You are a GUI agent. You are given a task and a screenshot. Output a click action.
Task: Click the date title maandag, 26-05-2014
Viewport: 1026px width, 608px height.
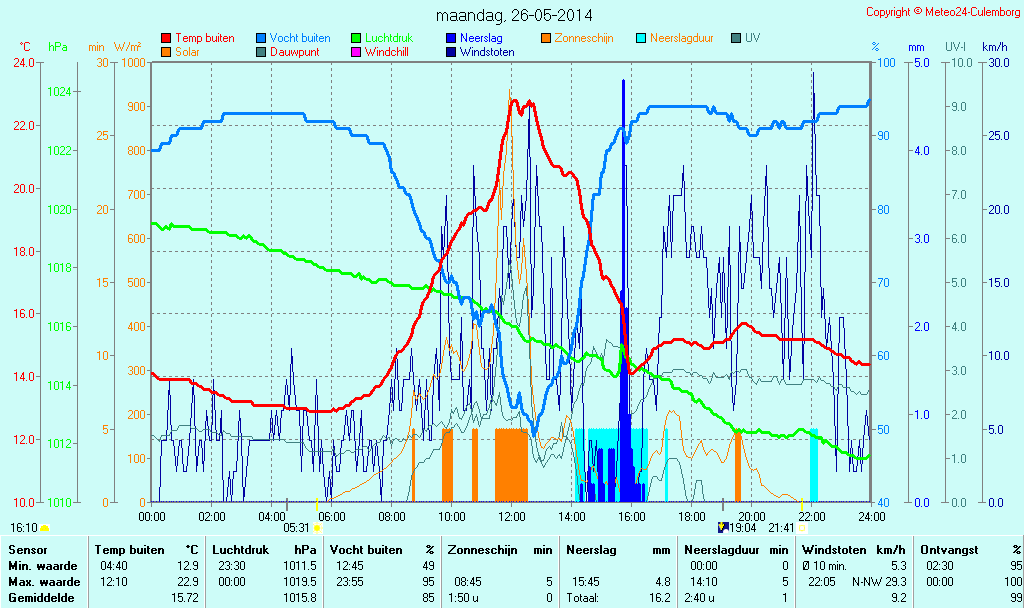click(x=514, y=15)
